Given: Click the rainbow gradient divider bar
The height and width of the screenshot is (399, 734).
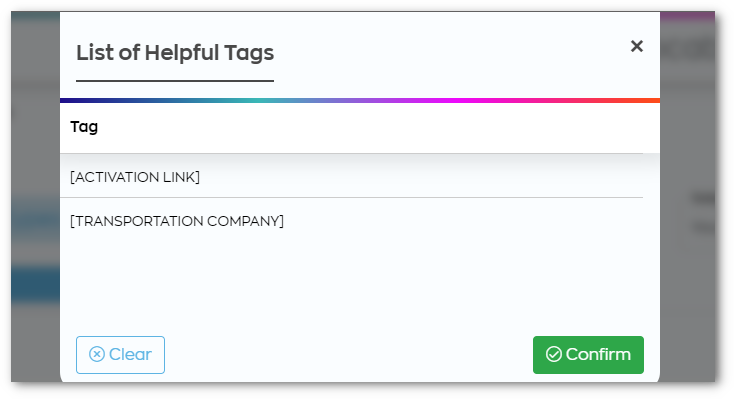Looking at the screenshot, I should (x=360, y=100).
